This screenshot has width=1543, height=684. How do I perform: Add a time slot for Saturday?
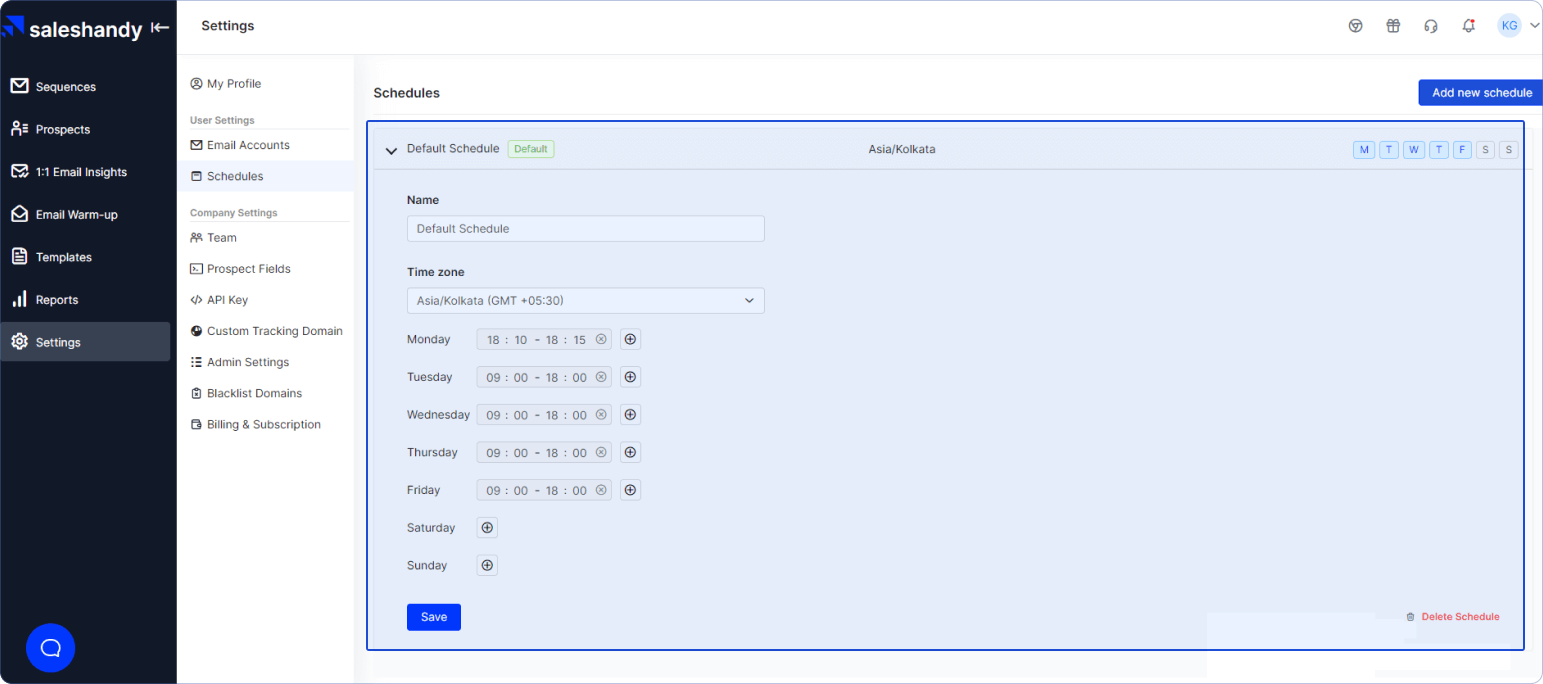pos(487,528)
